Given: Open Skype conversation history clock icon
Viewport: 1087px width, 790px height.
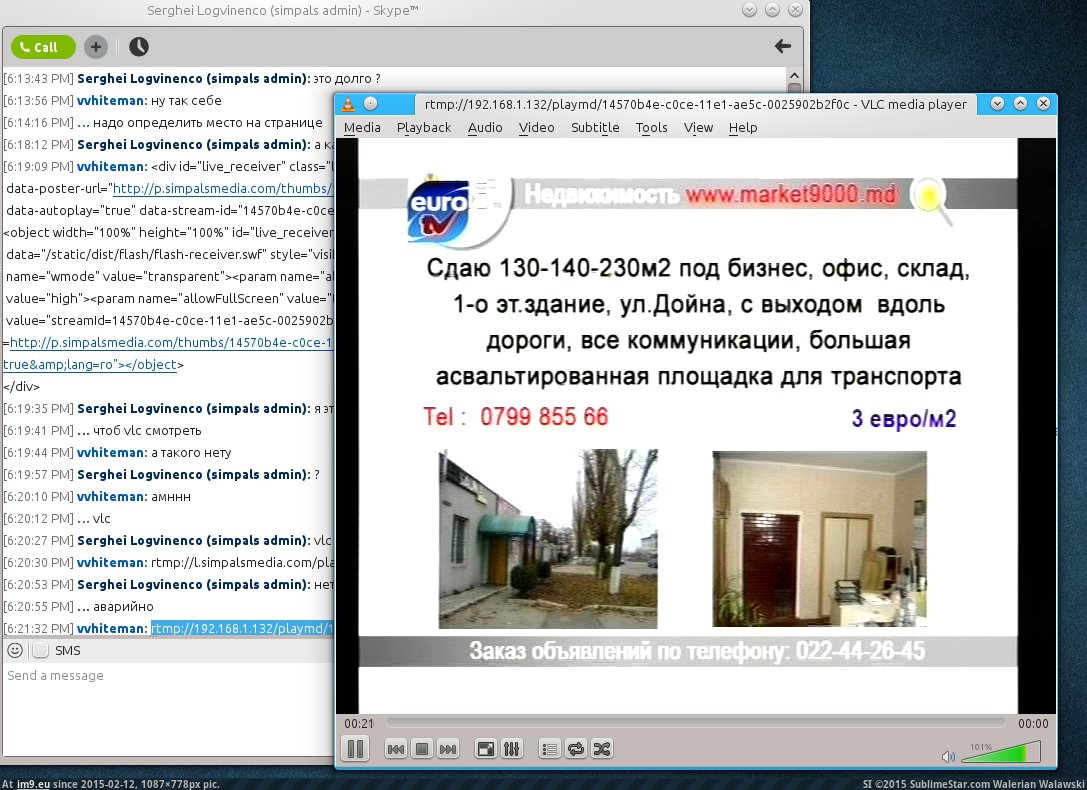Looking at the screenshot, I should tap(138, 46).
